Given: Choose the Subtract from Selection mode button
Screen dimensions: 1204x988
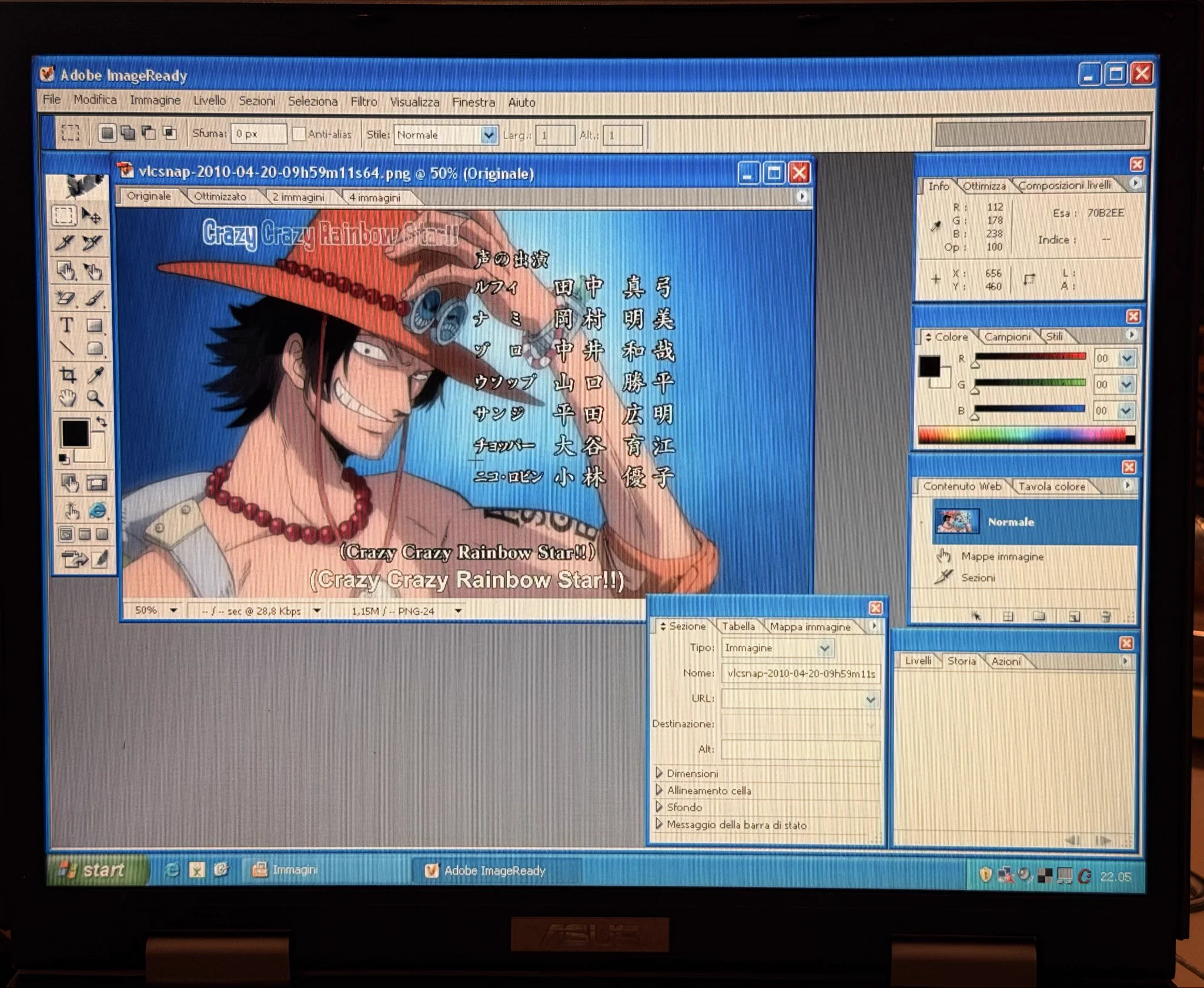Looking at the screenshot, I should [x=149, y=133].
